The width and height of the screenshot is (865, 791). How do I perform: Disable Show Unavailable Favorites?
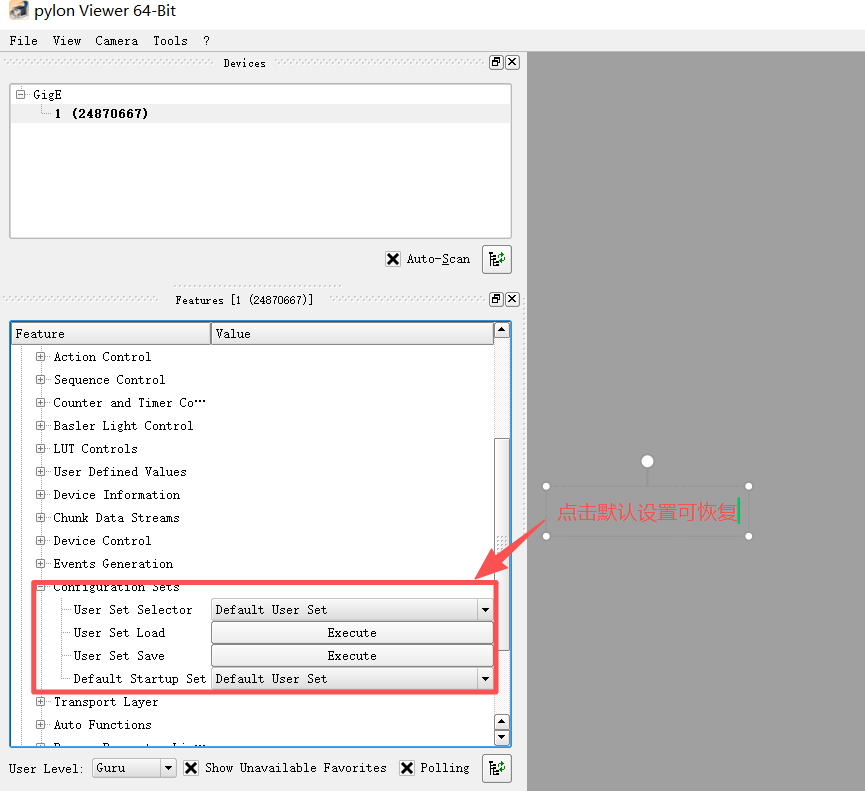tap(191, 768)
